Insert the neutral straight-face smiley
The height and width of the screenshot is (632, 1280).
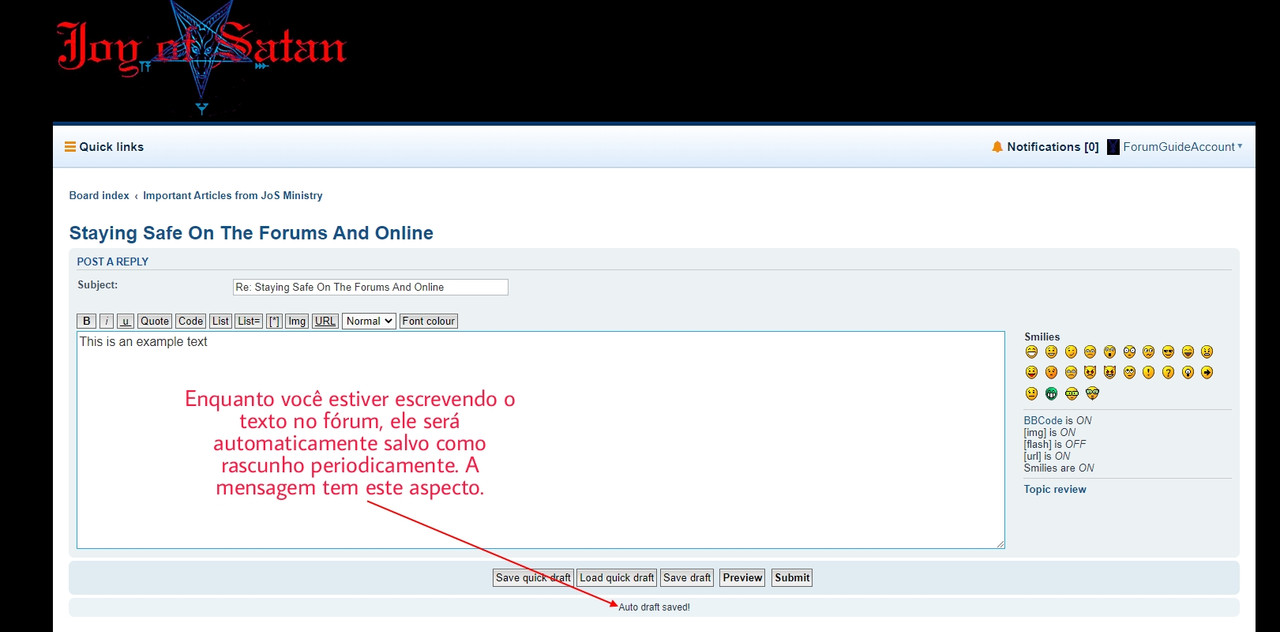(1031, 393)
